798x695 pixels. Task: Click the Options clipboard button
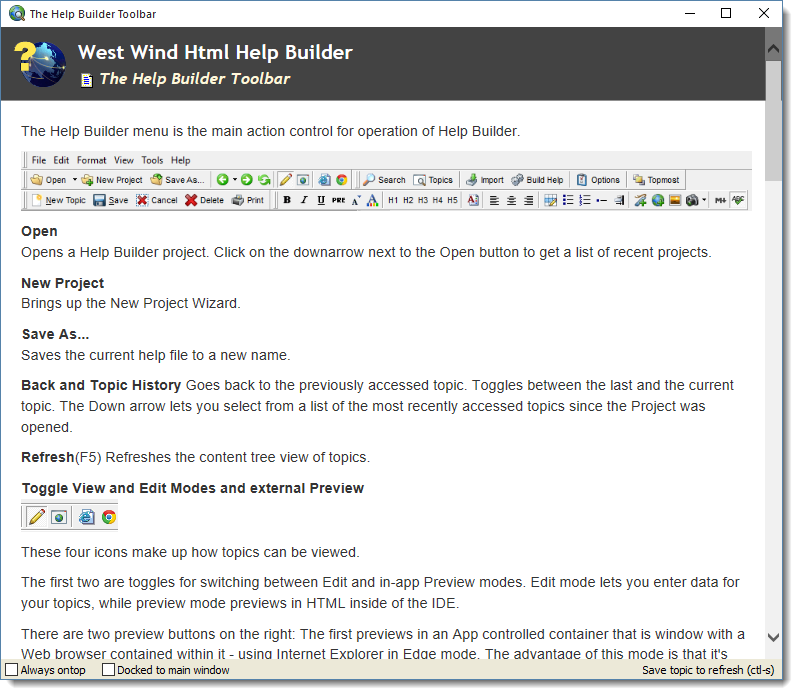[x=598, y=180]
